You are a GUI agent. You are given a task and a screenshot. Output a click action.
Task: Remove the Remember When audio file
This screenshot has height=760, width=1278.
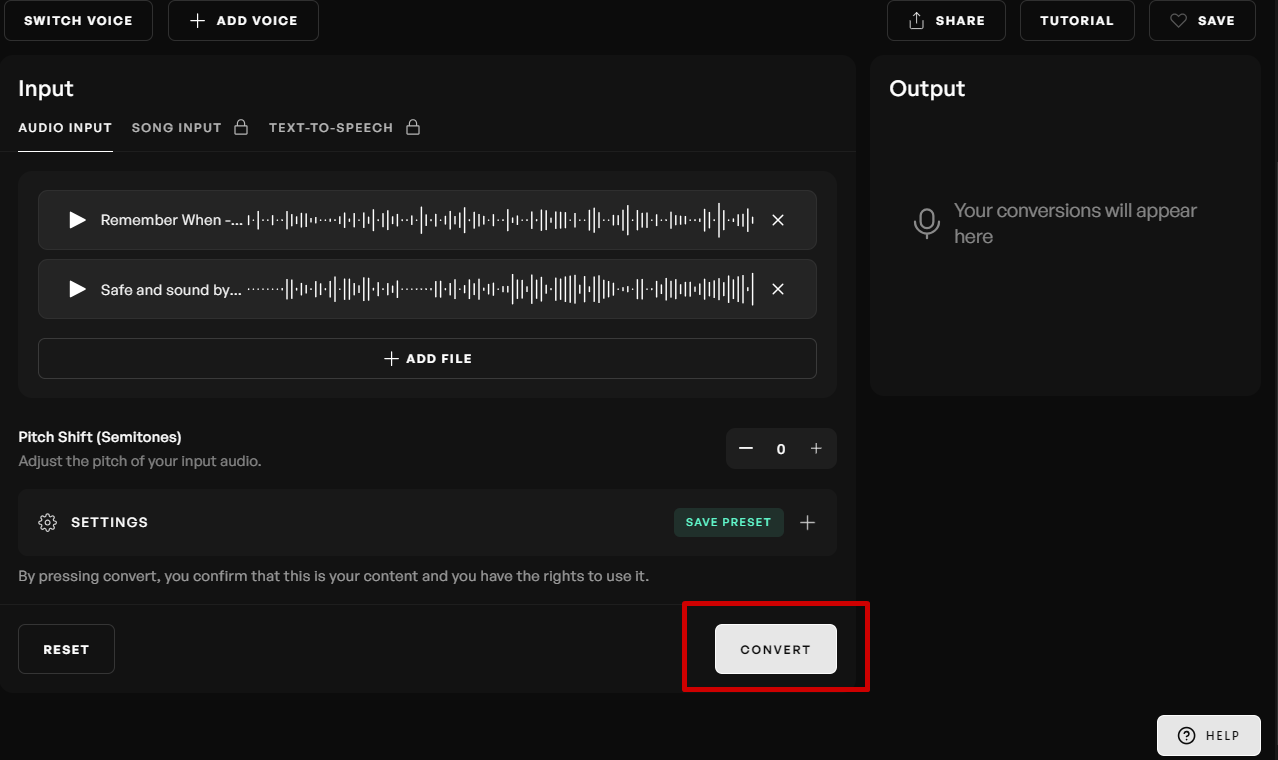coord(778,220)
